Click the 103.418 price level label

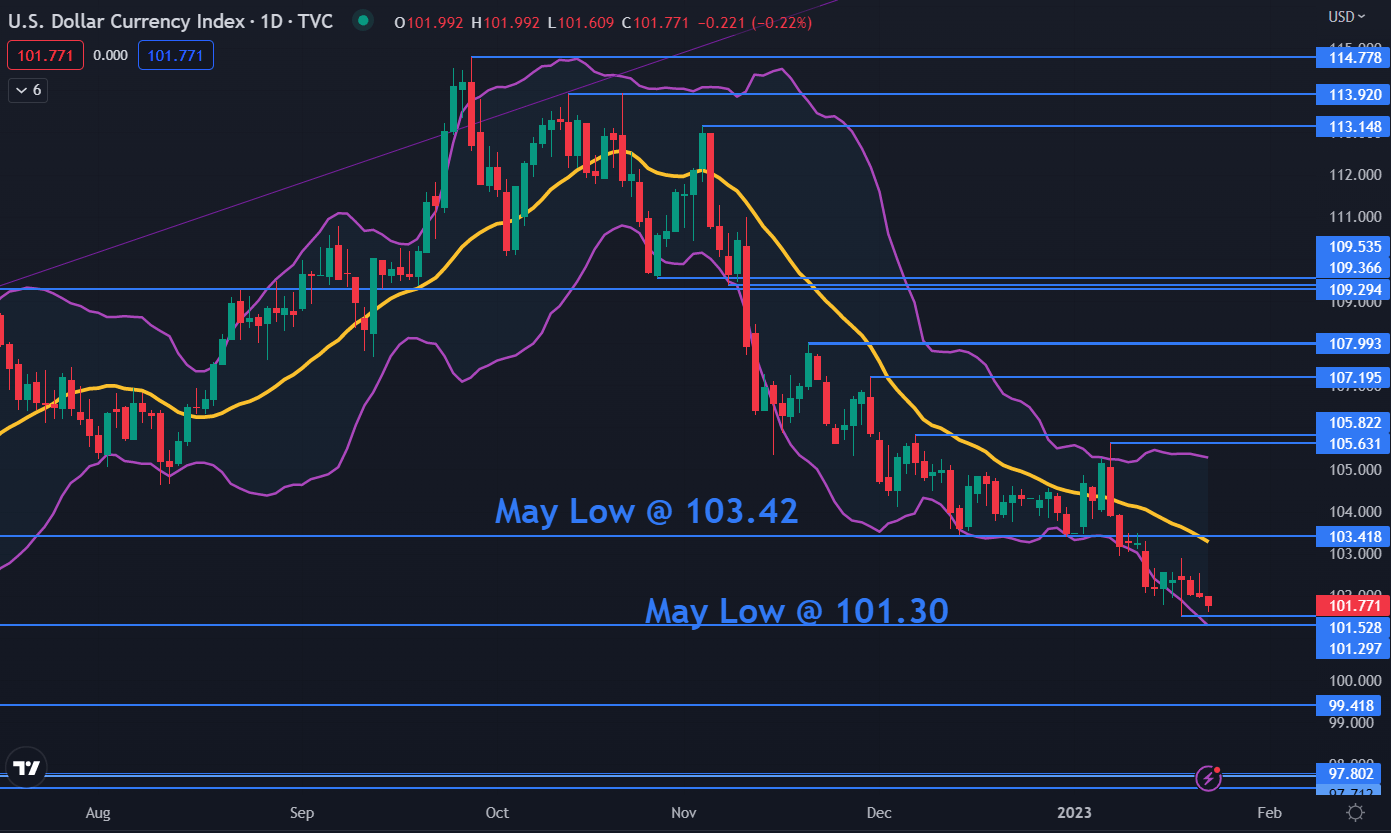(1354, 537)
